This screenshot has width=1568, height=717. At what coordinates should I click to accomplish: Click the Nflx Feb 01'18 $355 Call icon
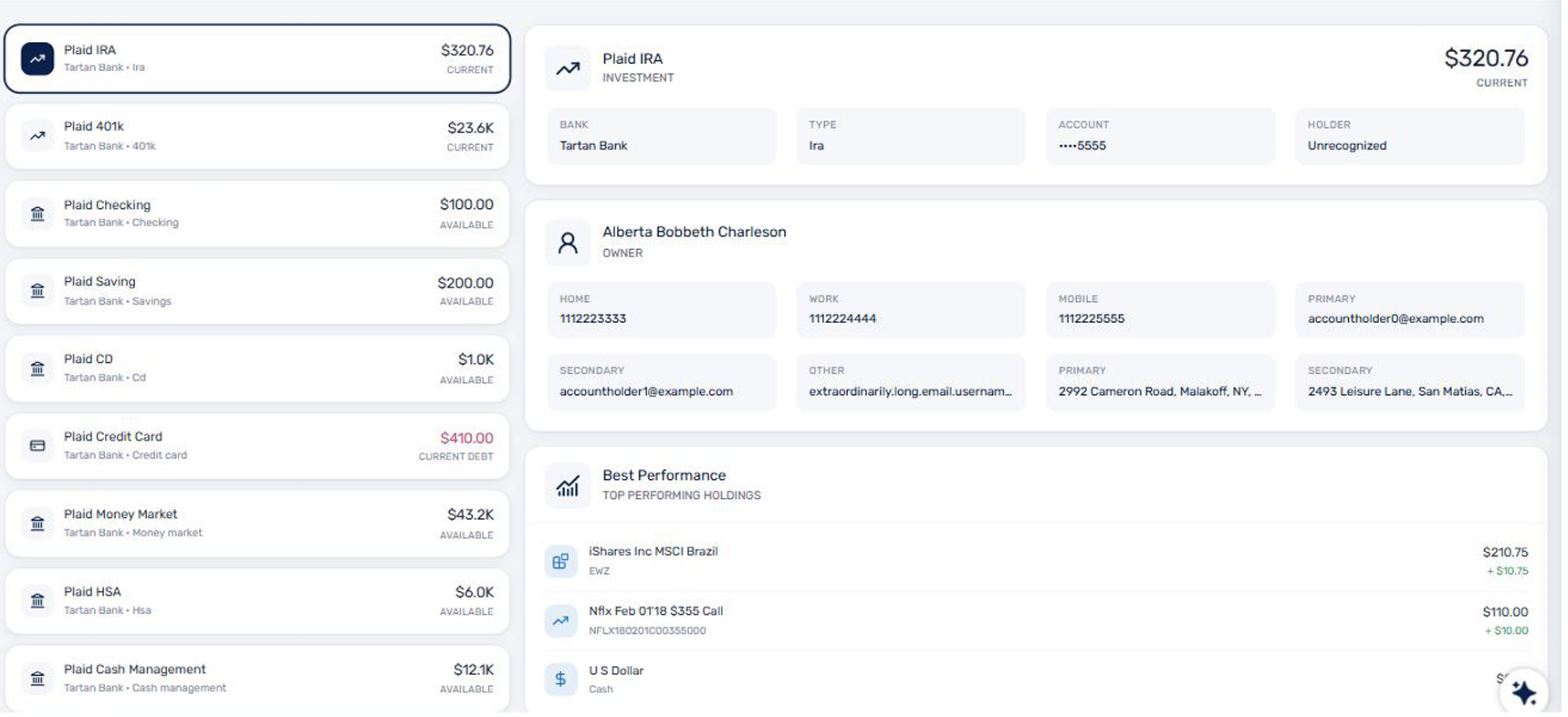click(x=560, y=620)
